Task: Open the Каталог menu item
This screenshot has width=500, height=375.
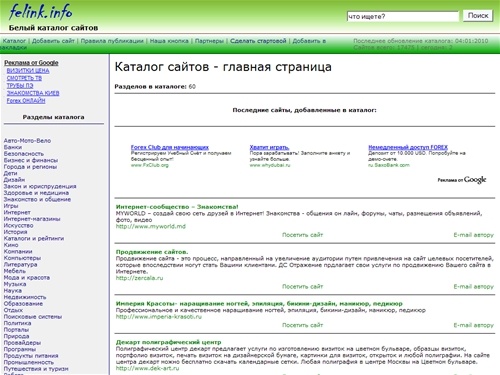Action: 14,41
